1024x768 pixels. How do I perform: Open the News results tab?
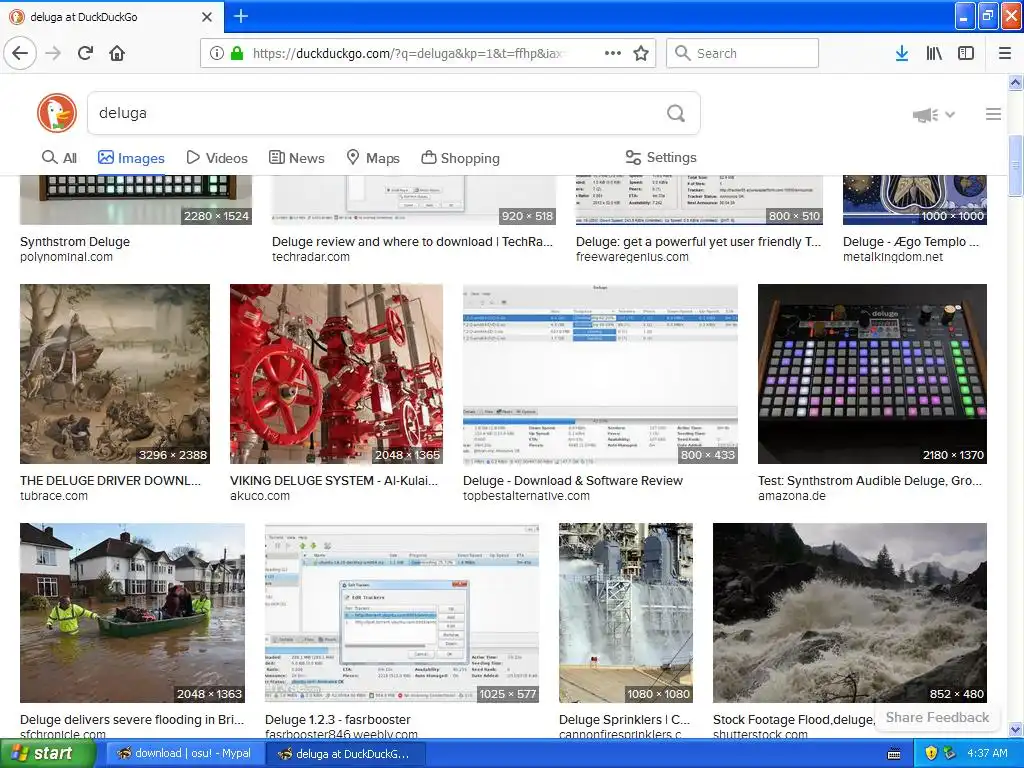297,157
